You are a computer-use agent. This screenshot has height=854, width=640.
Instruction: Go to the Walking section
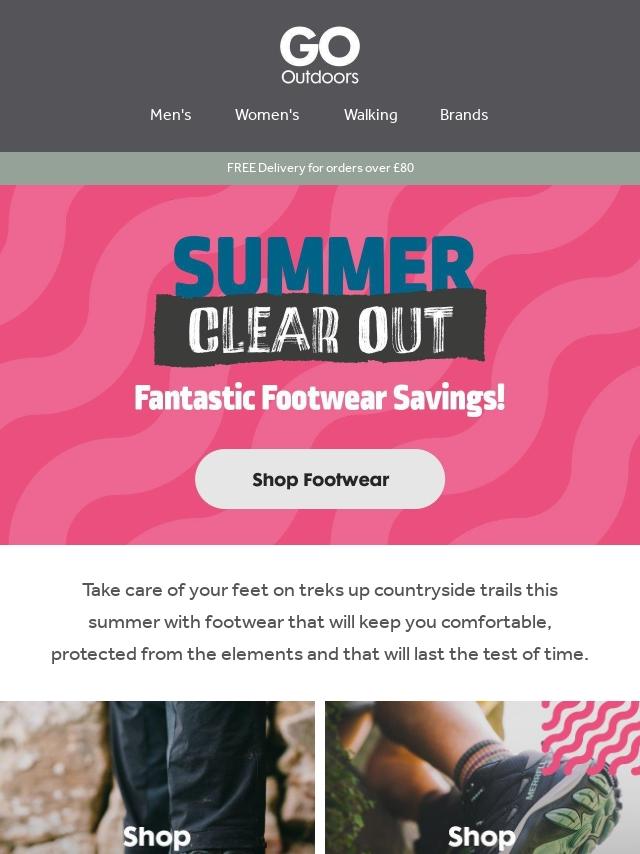click(370, 115)
